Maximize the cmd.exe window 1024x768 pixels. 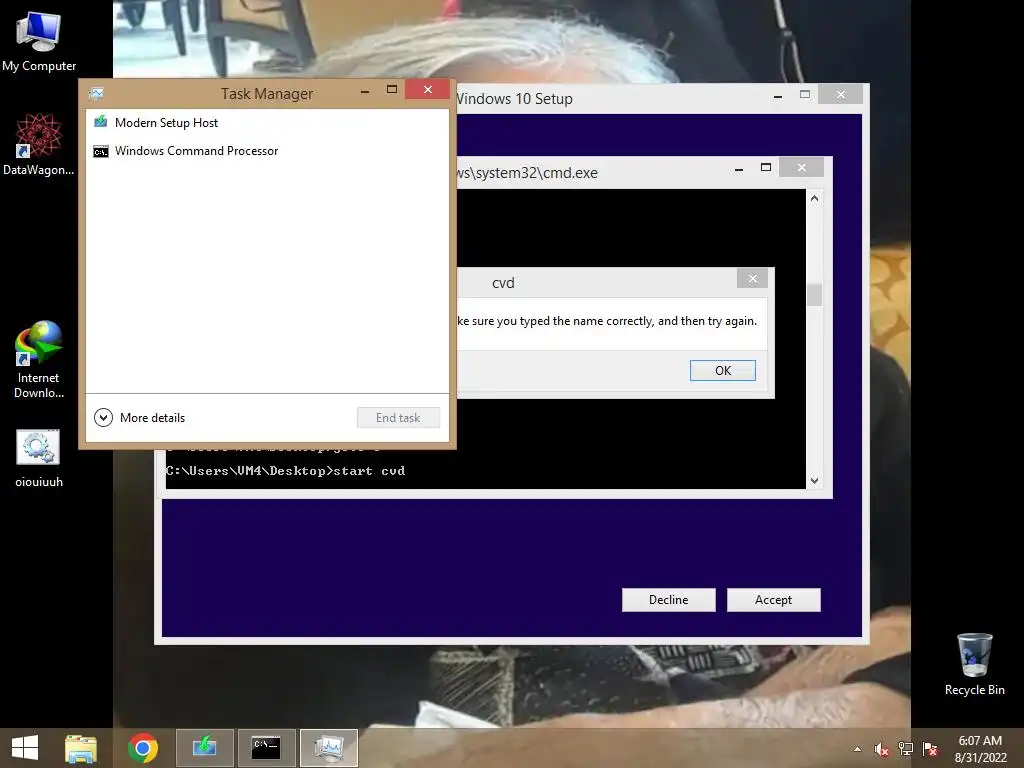pos(766,168)
